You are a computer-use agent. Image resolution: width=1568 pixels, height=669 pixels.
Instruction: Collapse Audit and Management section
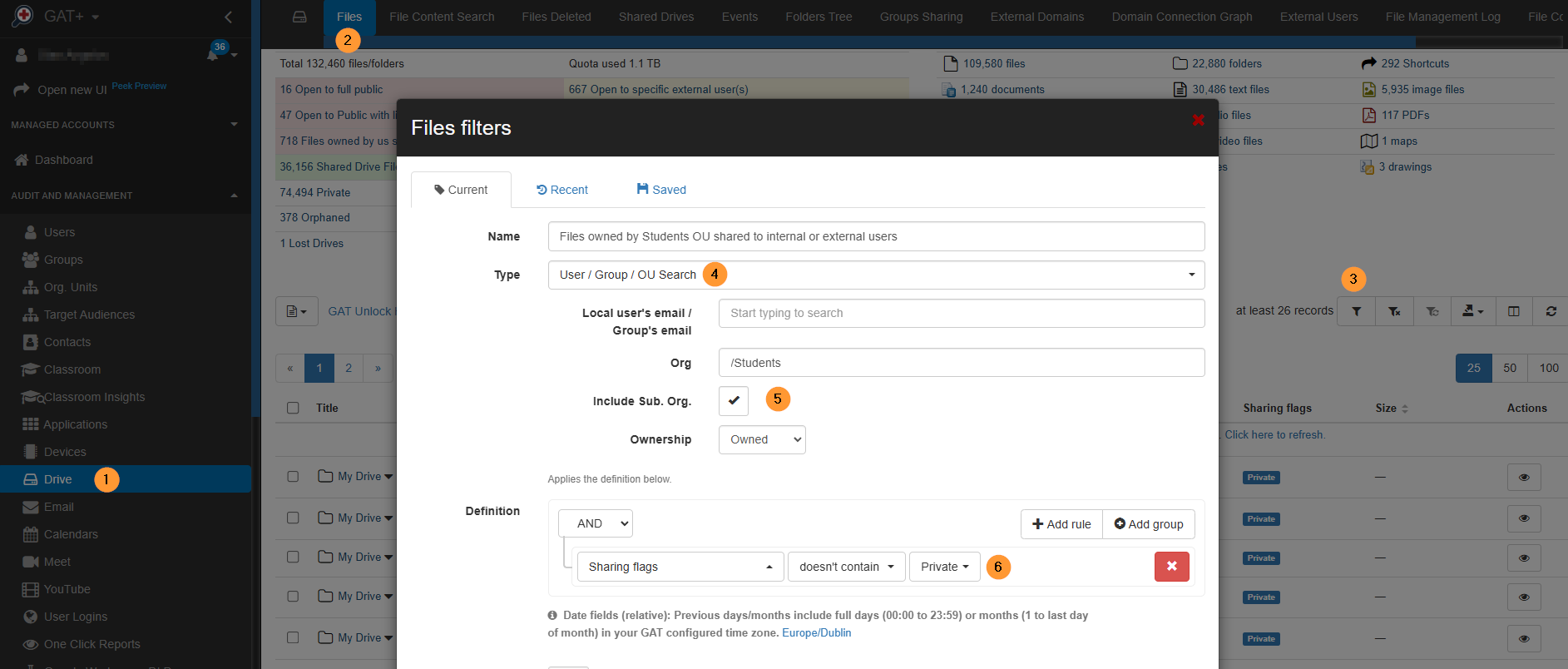click(x=125, y=196)
